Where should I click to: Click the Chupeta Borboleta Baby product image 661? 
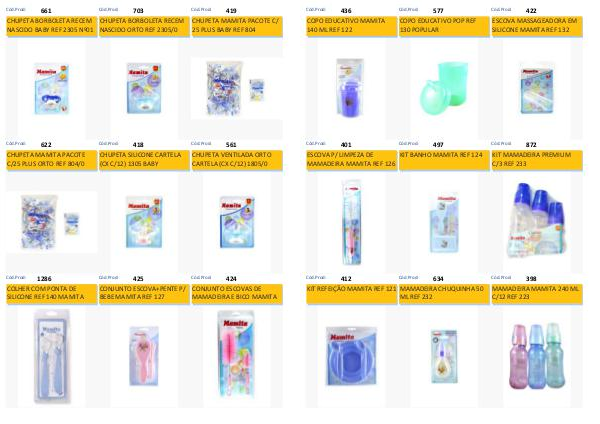pyautogui.click(x=51, y=89)
